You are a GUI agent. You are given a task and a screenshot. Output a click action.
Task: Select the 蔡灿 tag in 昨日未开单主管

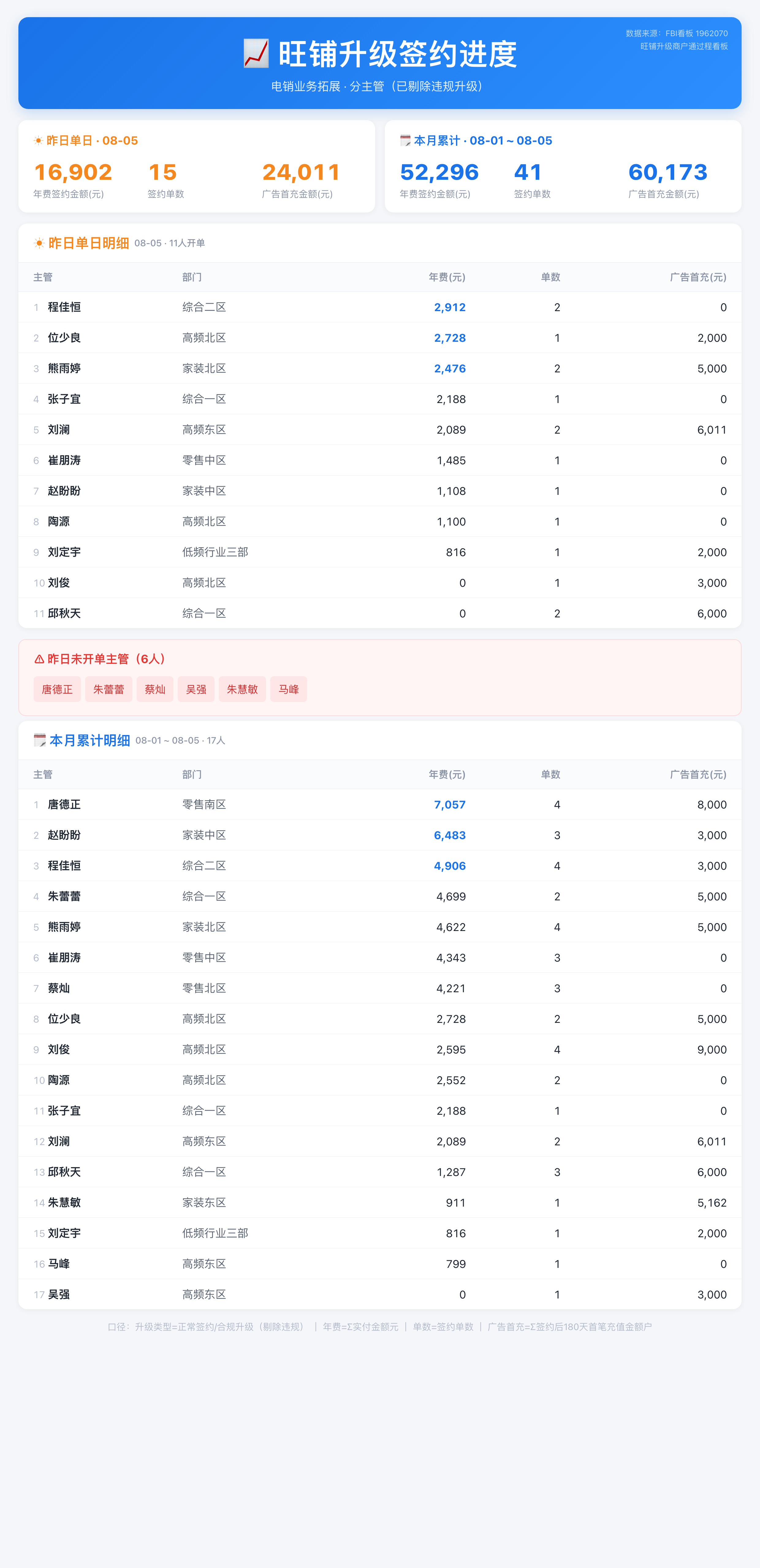point(155,689)
